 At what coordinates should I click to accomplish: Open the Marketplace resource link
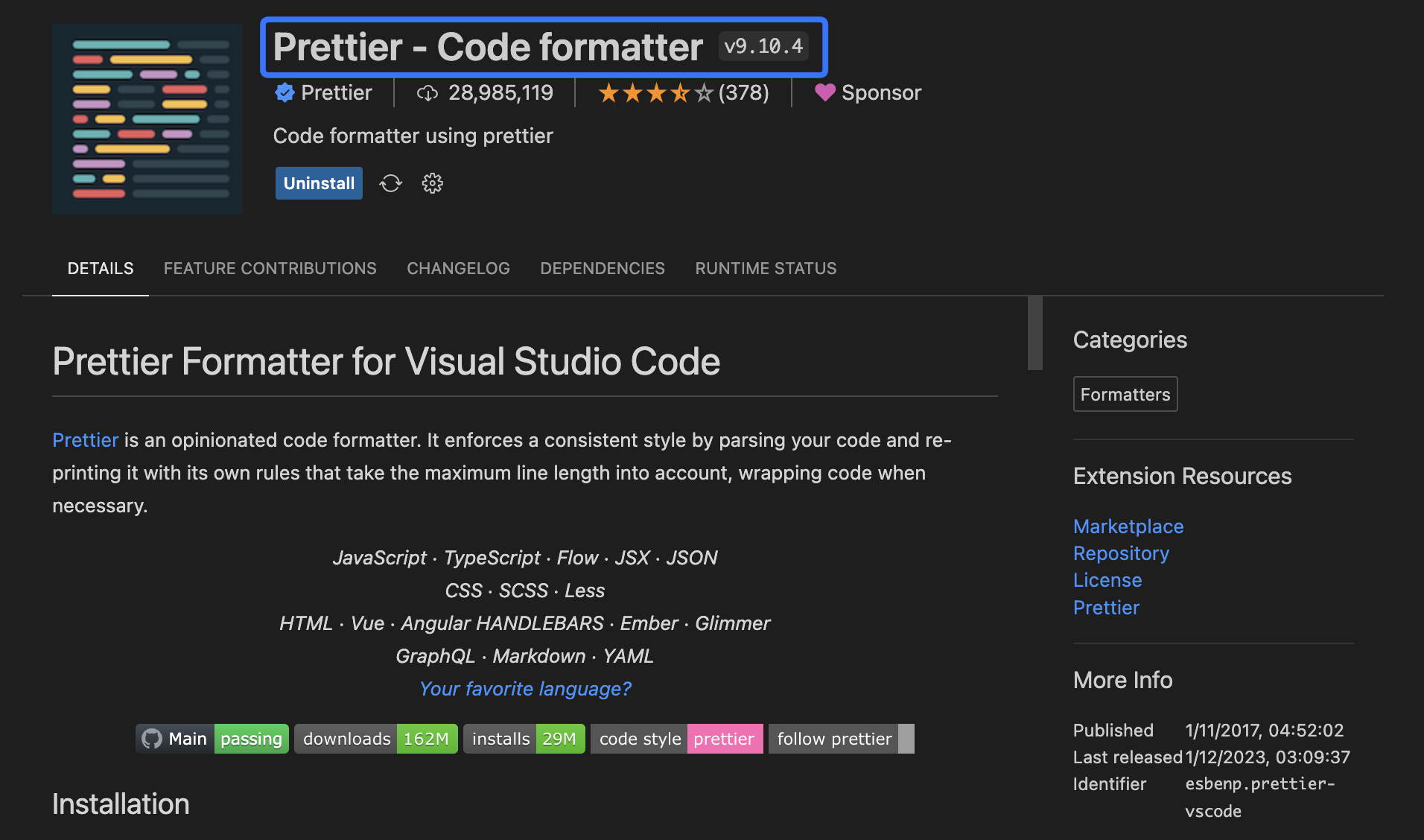tap(1128, 526)
